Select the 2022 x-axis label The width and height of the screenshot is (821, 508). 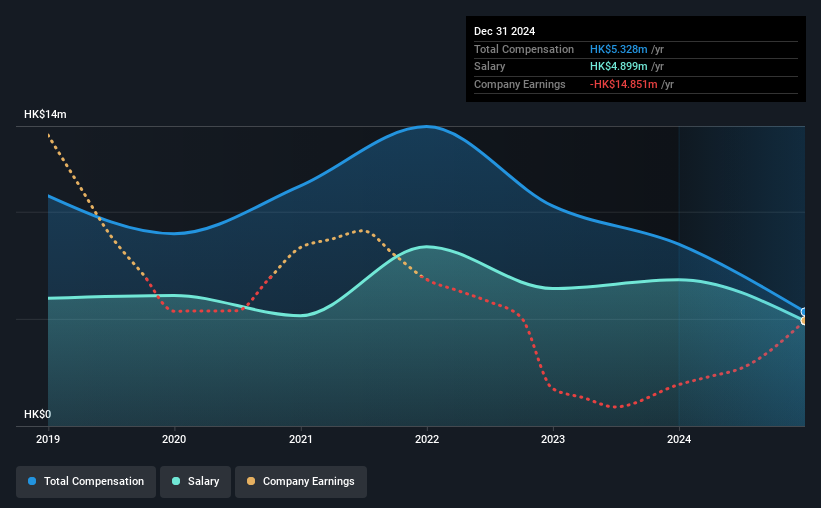pyautogui.click(x=427, y=439)
